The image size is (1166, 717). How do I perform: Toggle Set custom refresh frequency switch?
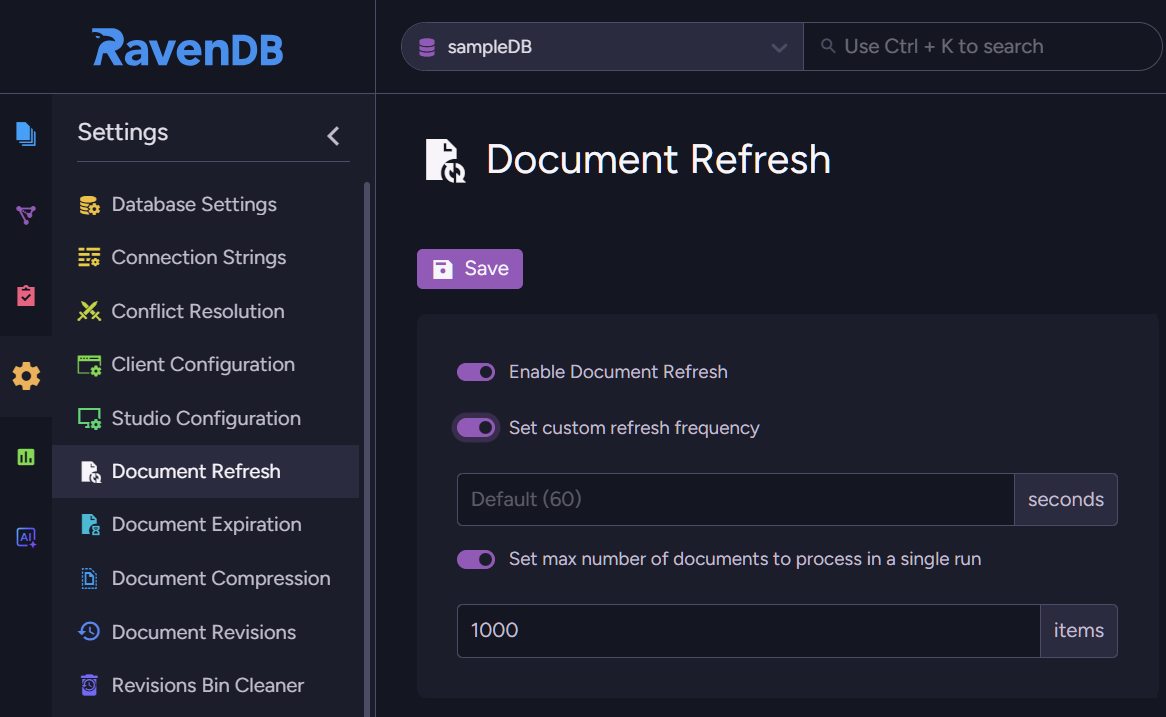tap(476, 428)
